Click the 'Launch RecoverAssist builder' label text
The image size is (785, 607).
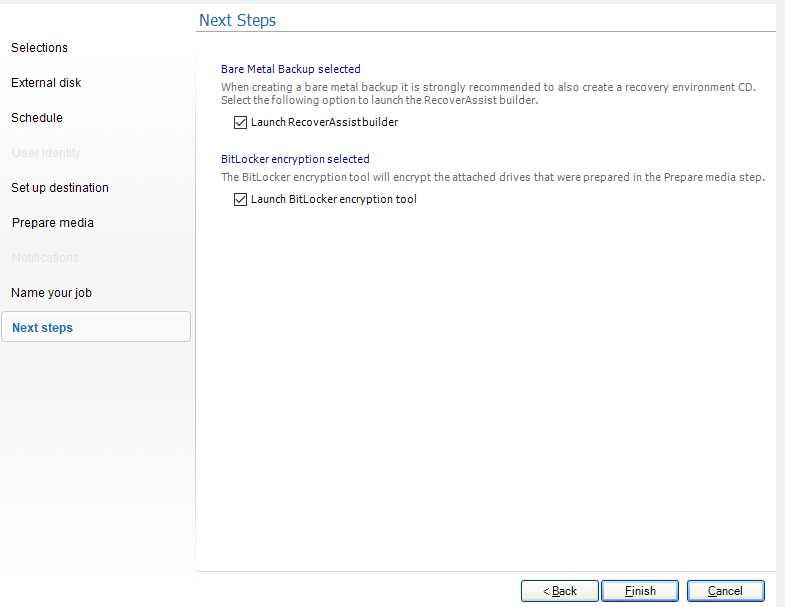coord(324,123)
